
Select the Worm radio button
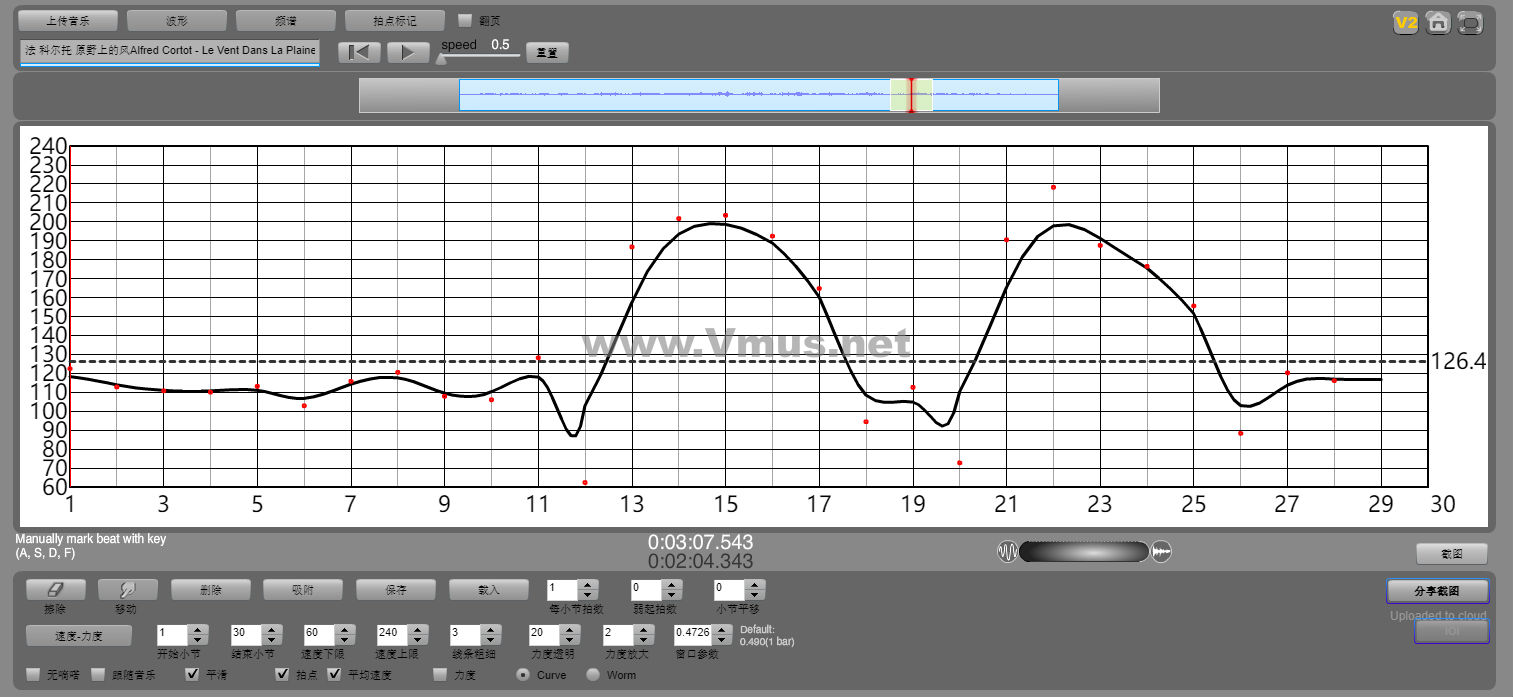tap(593, 674)
